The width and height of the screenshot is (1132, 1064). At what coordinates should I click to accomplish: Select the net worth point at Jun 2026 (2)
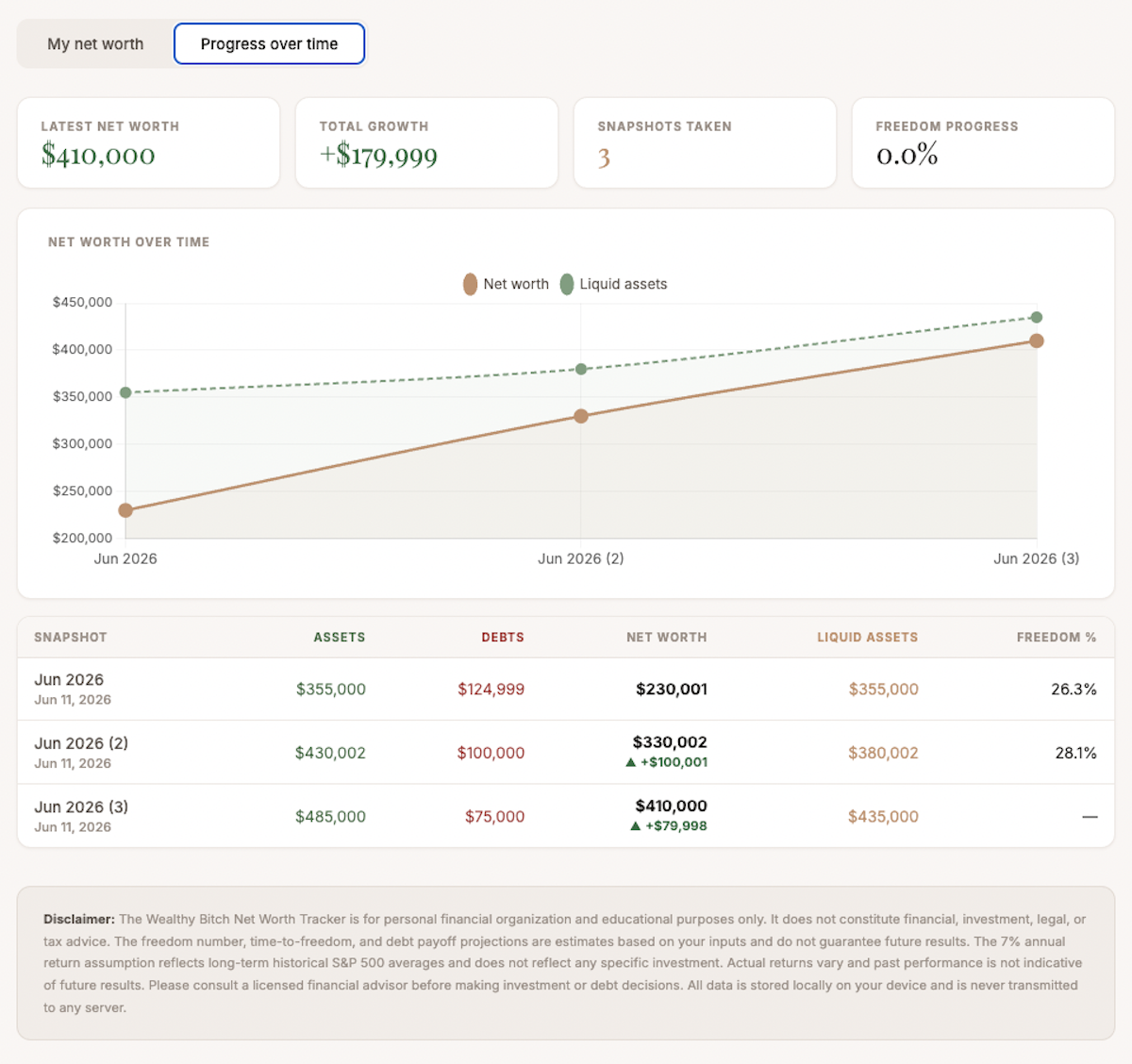point(581,416)
